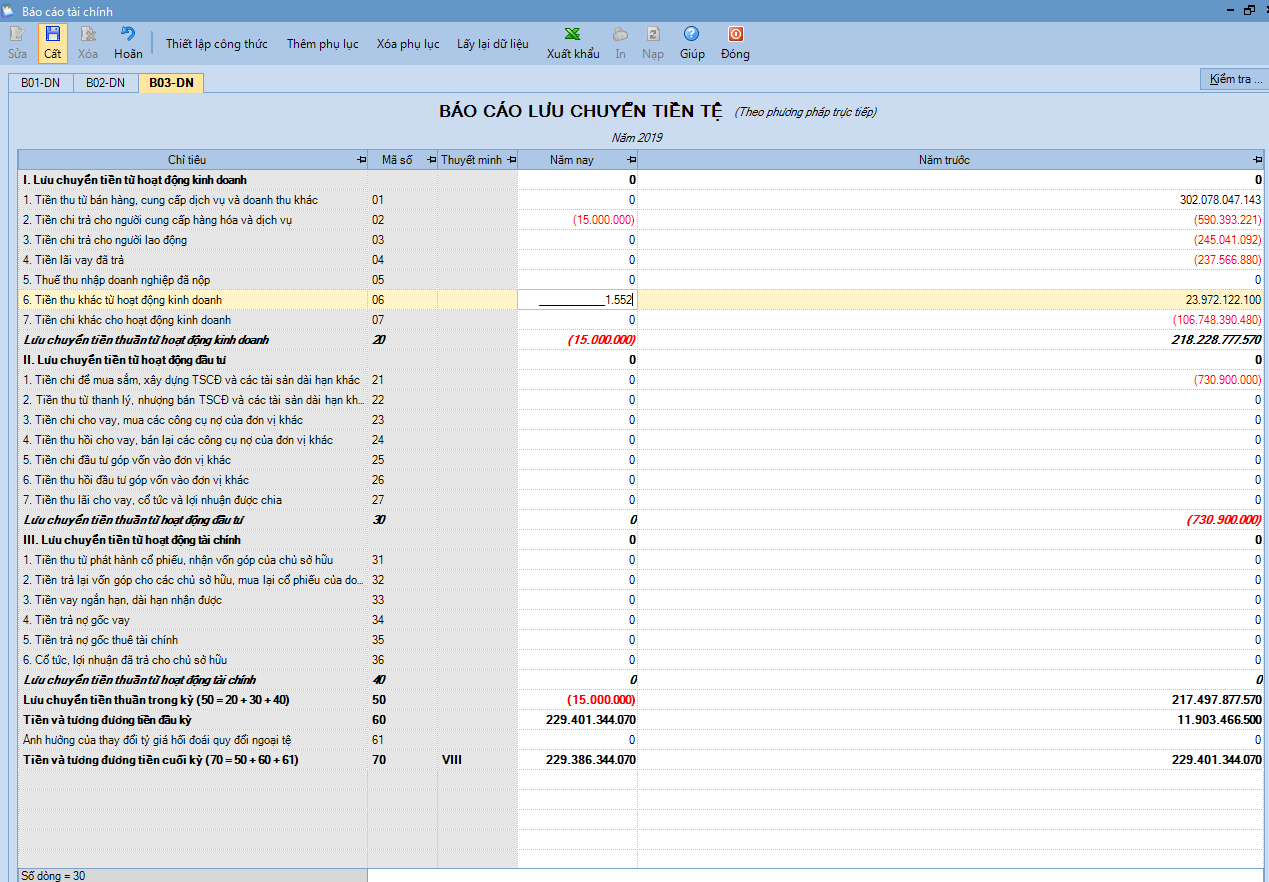Pin the Mã số column header
The height and width of the screenshot is (882, 1269).
[x=431, y=160]
